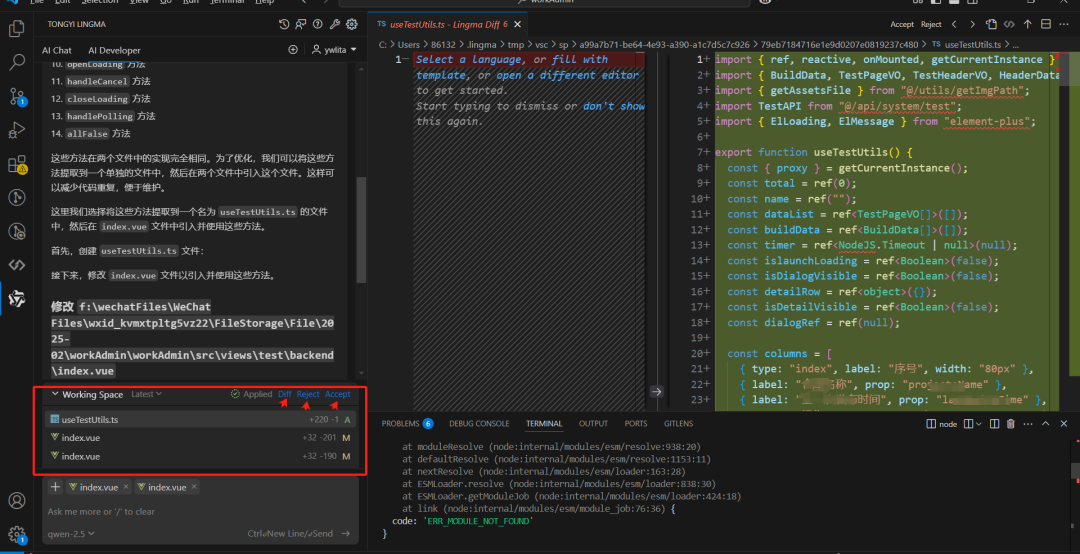Select the Terminal panel tab
The width and height of the screenshot is (1080, 554).
(544, 424)
